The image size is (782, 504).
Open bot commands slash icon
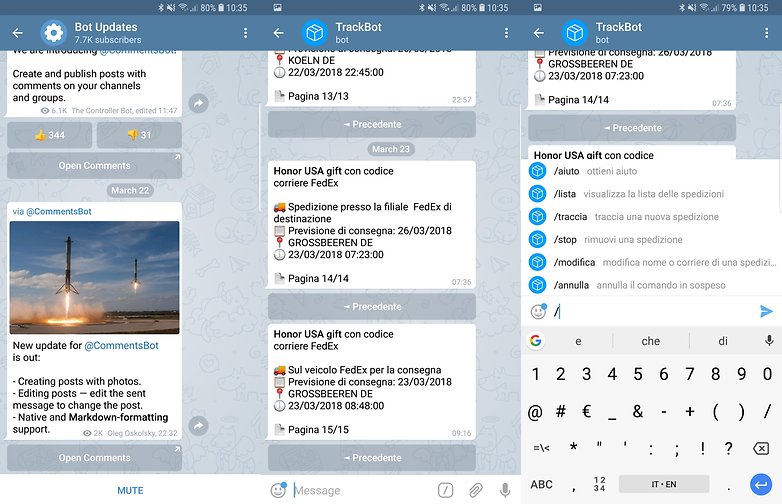[x=445, y=491]
